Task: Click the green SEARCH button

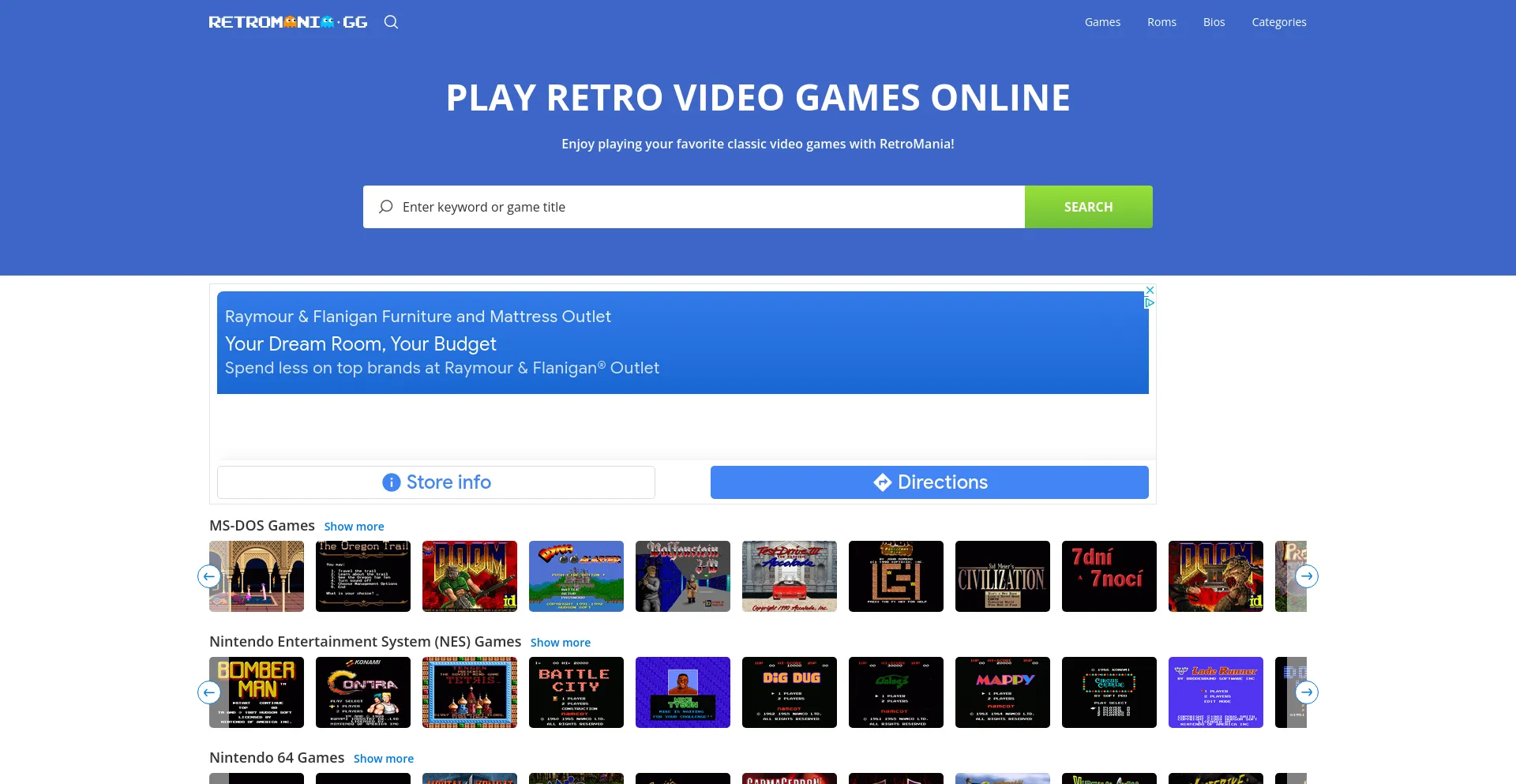Action: coord(1088,207)
